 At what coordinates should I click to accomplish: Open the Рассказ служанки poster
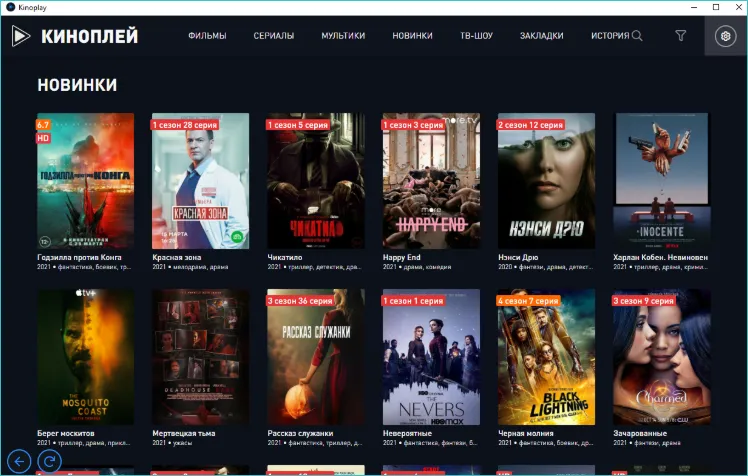(316, 357)
